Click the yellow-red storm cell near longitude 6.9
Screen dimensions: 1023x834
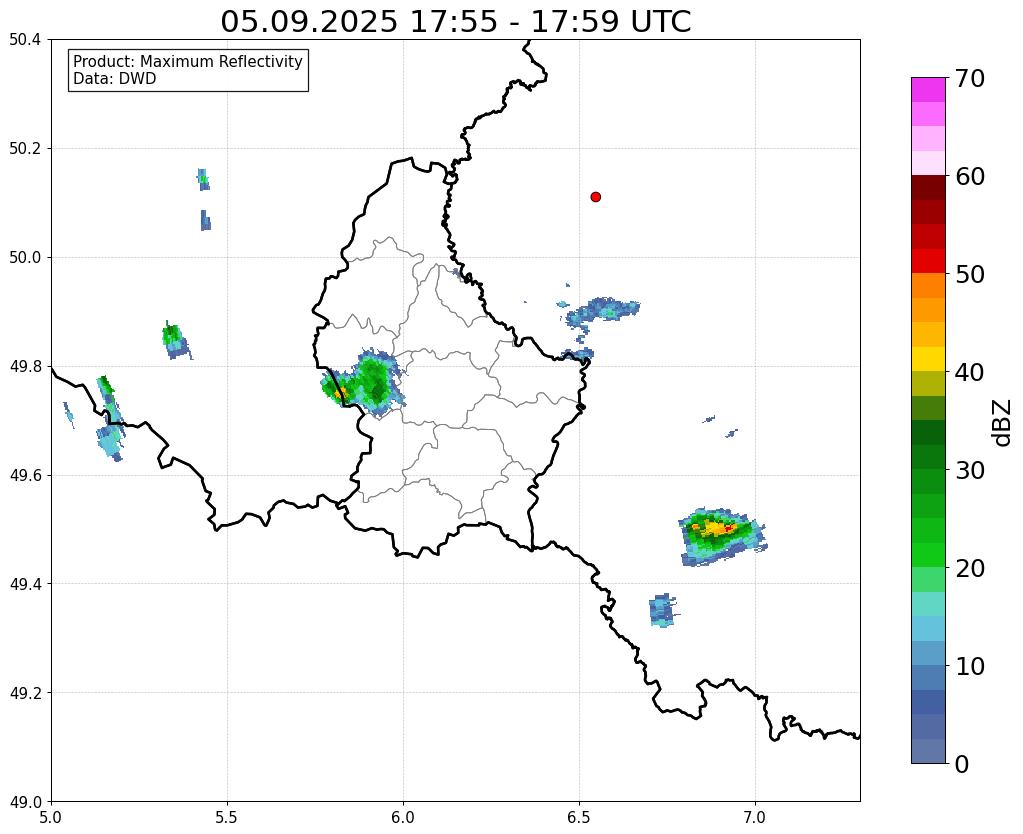point(722,536)
